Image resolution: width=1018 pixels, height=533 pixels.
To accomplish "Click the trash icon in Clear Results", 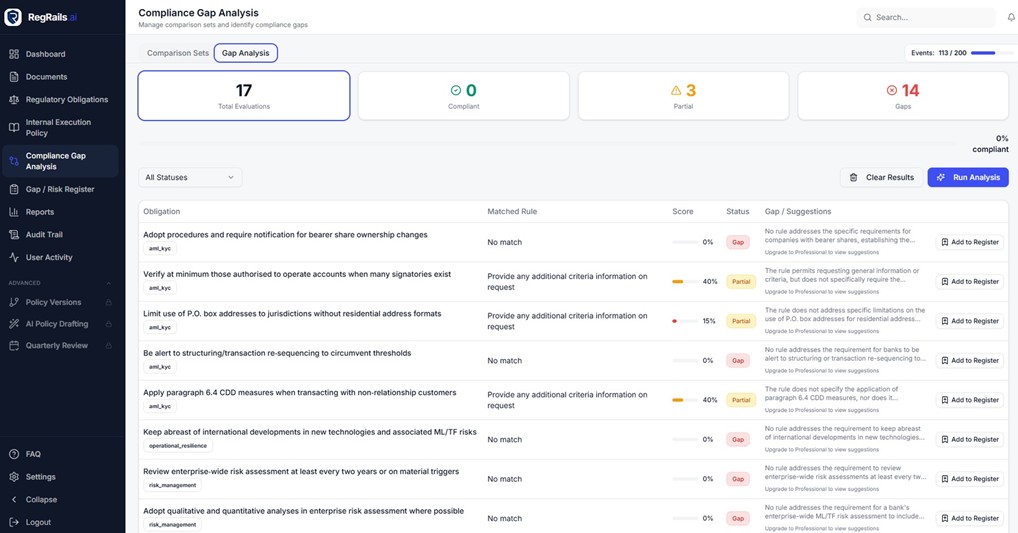I will point(854,177).
